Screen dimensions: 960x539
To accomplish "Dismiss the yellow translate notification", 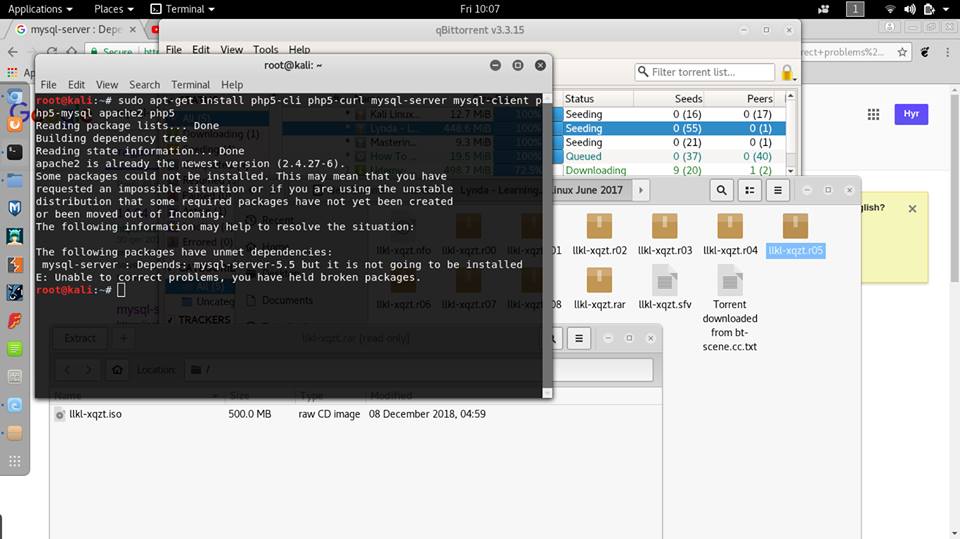I will click(912, 209).
